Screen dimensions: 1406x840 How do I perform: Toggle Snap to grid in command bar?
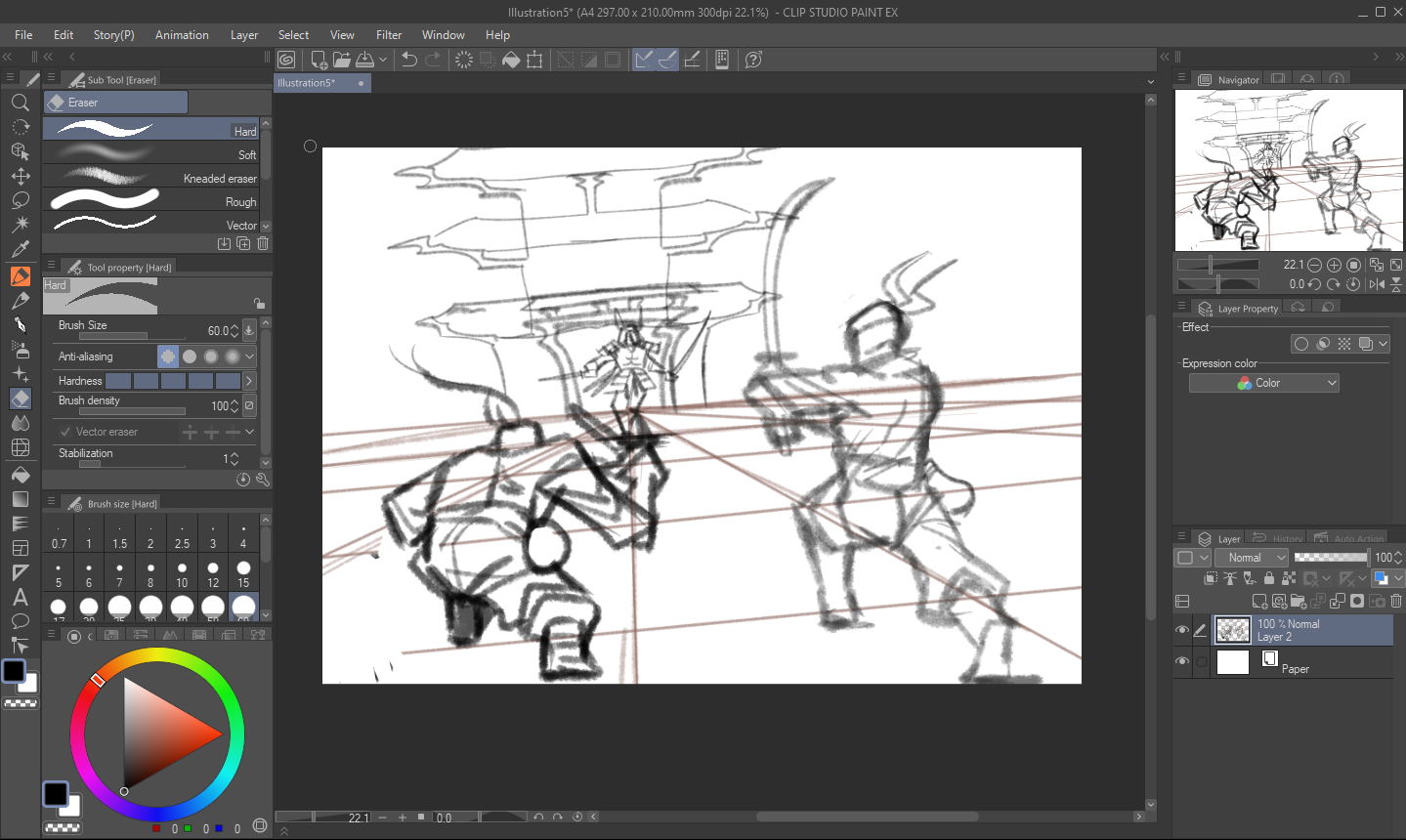point(692,60)
